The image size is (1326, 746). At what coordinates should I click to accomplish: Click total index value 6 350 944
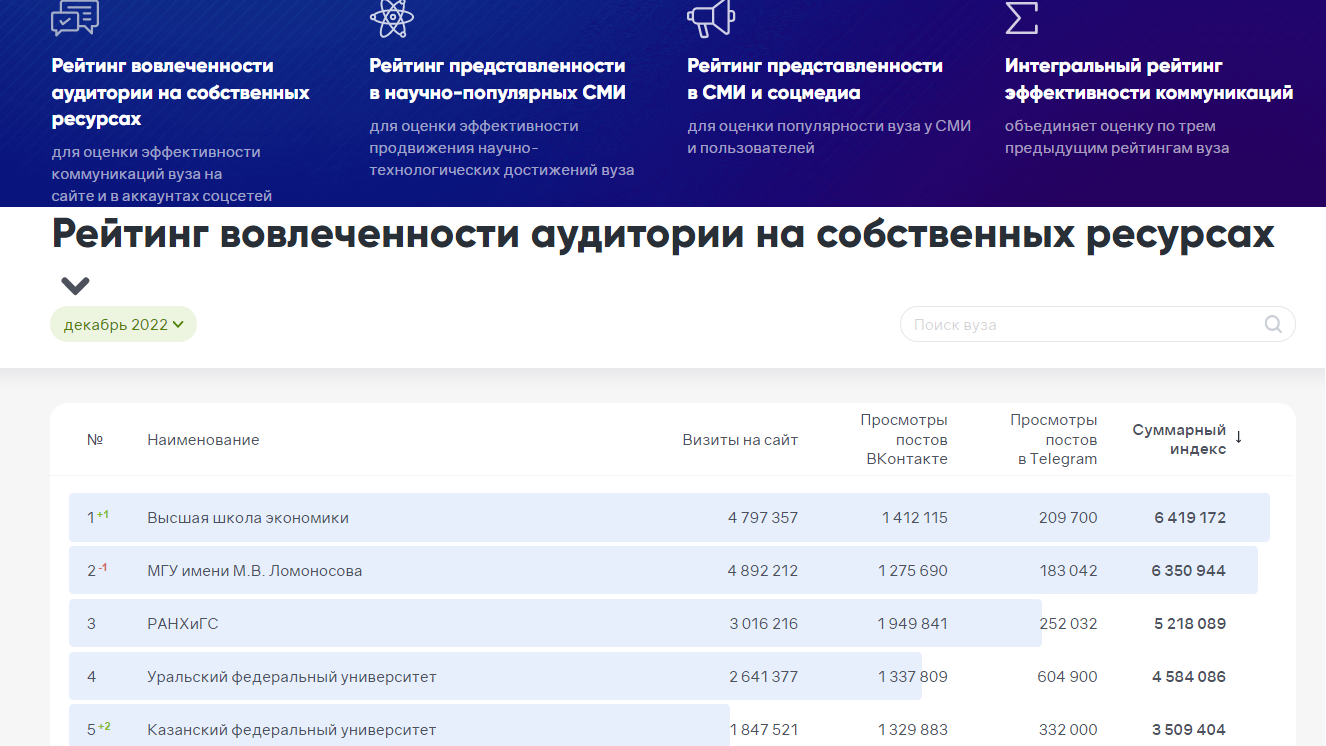1189,571
